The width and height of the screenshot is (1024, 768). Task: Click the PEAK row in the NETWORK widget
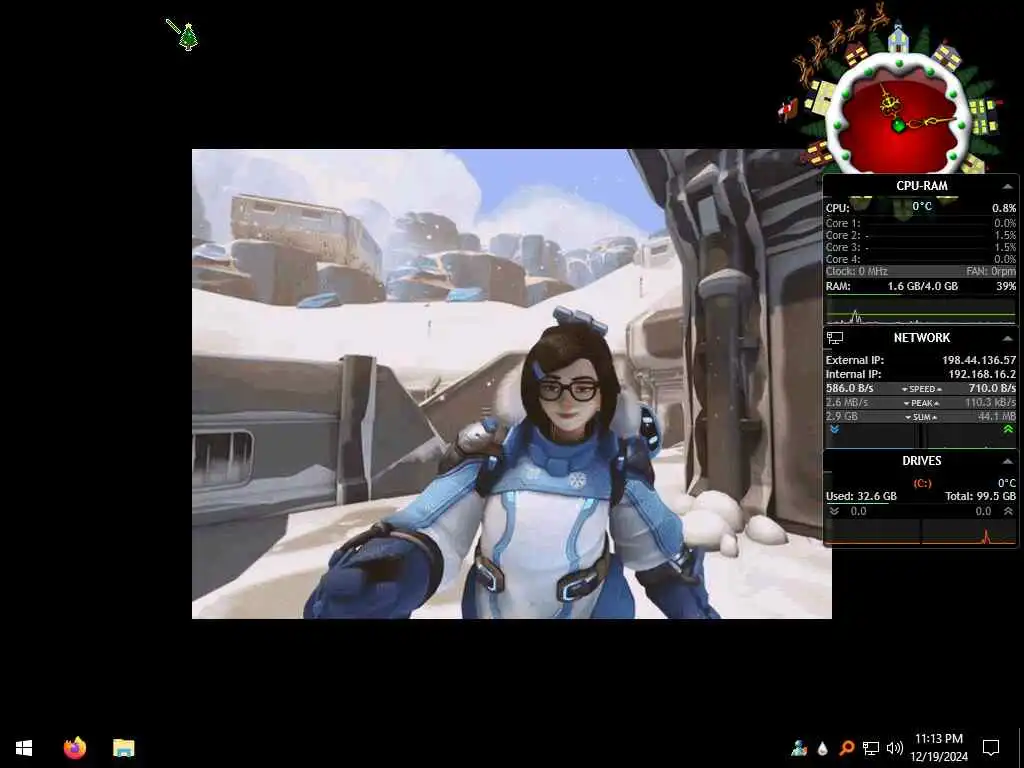[x=921, y=403]
